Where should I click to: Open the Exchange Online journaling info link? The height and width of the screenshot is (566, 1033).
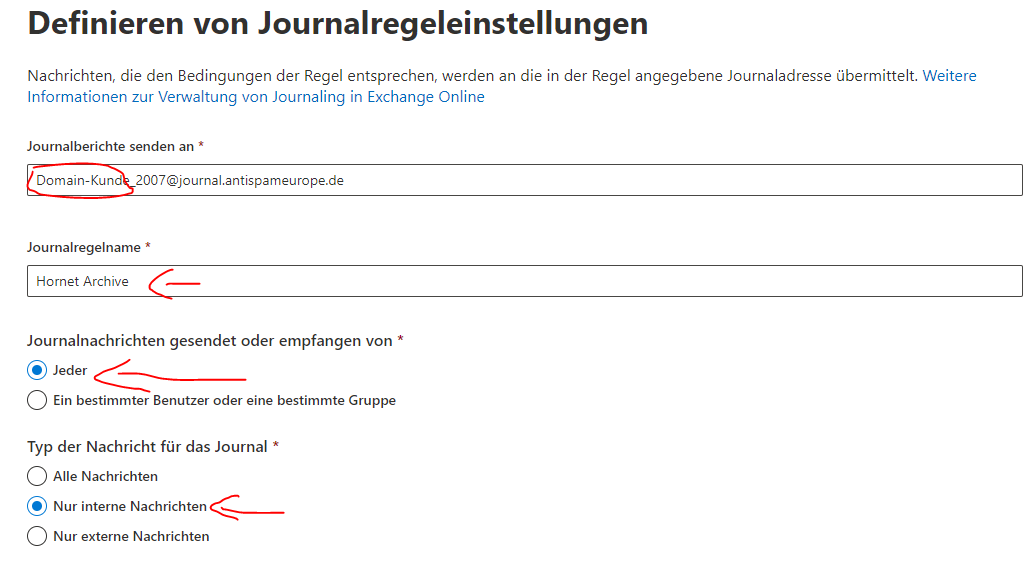255,97
